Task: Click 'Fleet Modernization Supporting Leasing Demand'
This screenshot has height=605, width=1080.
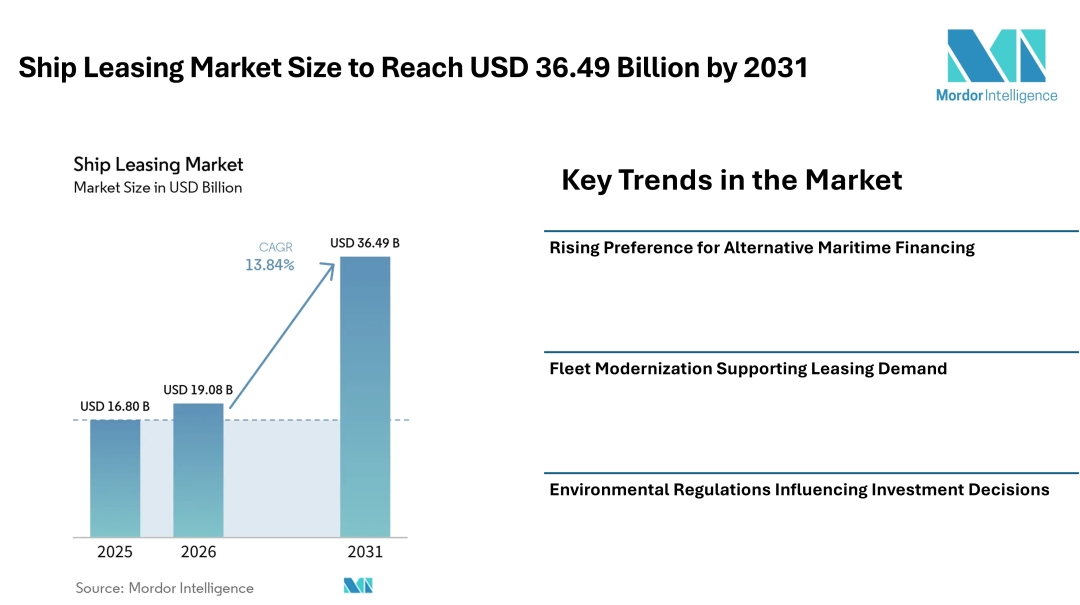Action: point(748,369)
